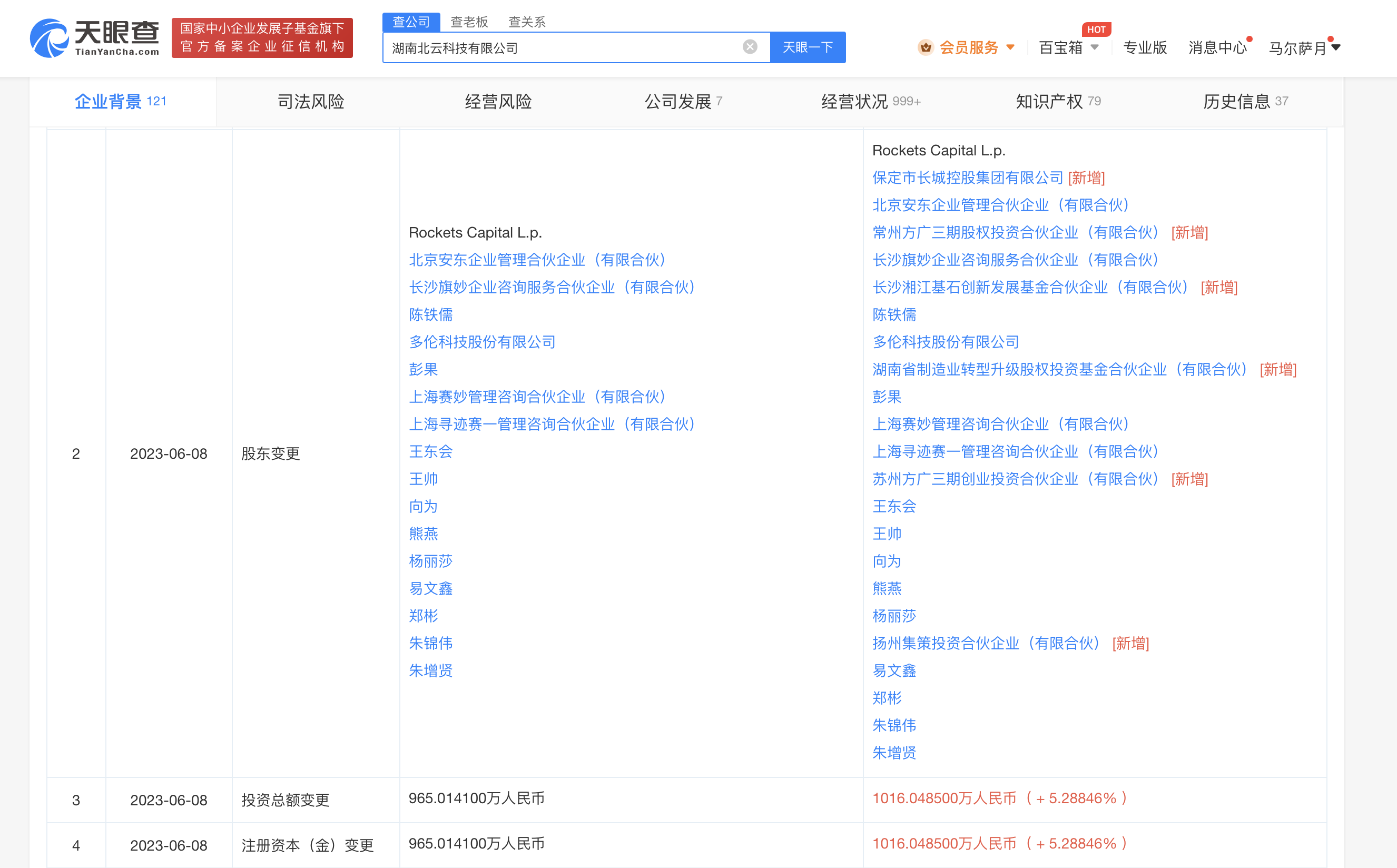Select the 查老板 search tab
Image resolution: width=1397 pixels, height=868 pixels.
469,22
